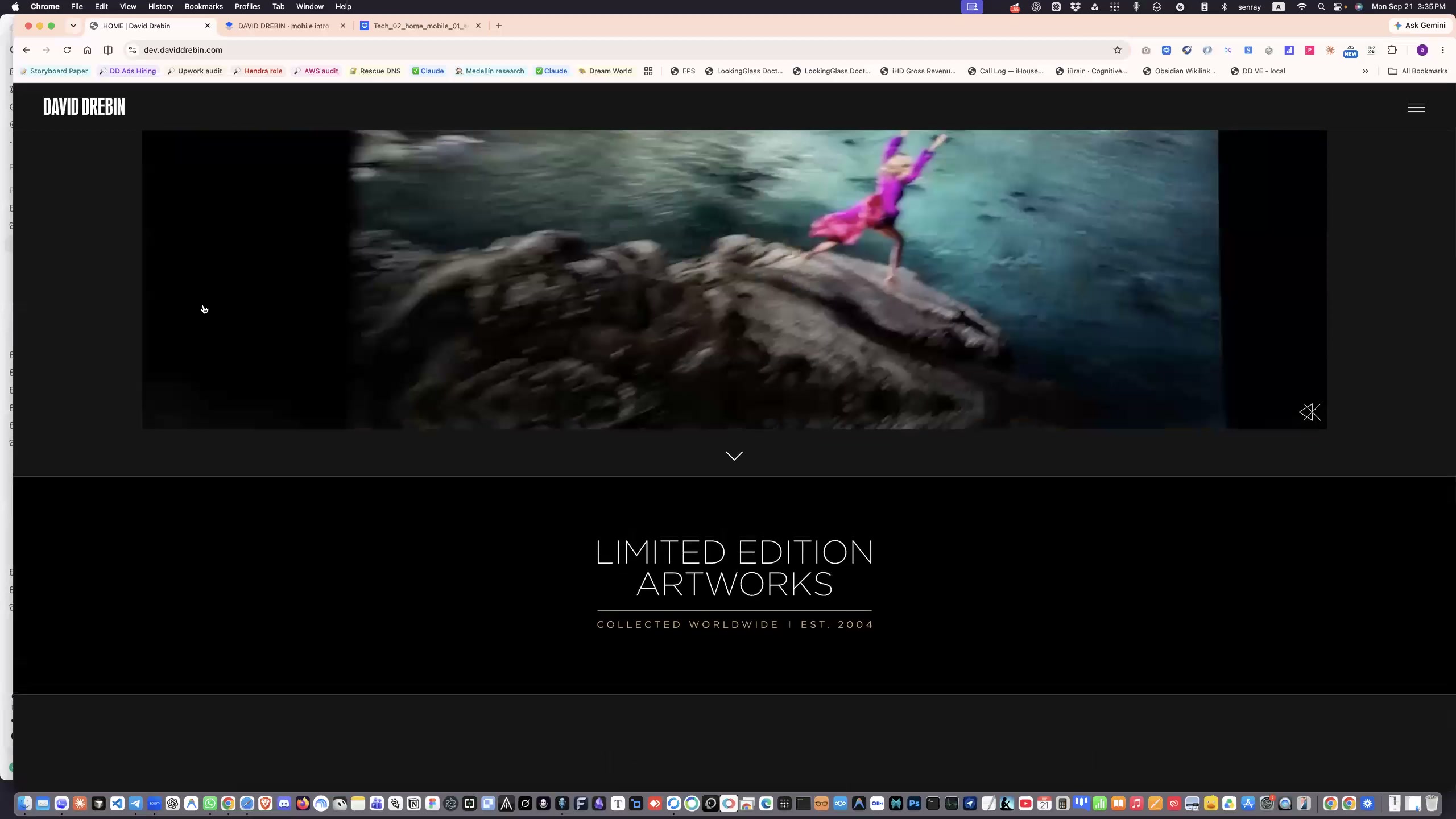The height and width of the screenshot is (819, 1456).
Task: Open Chrome three-dot menu
Action: coord(1442,50)
